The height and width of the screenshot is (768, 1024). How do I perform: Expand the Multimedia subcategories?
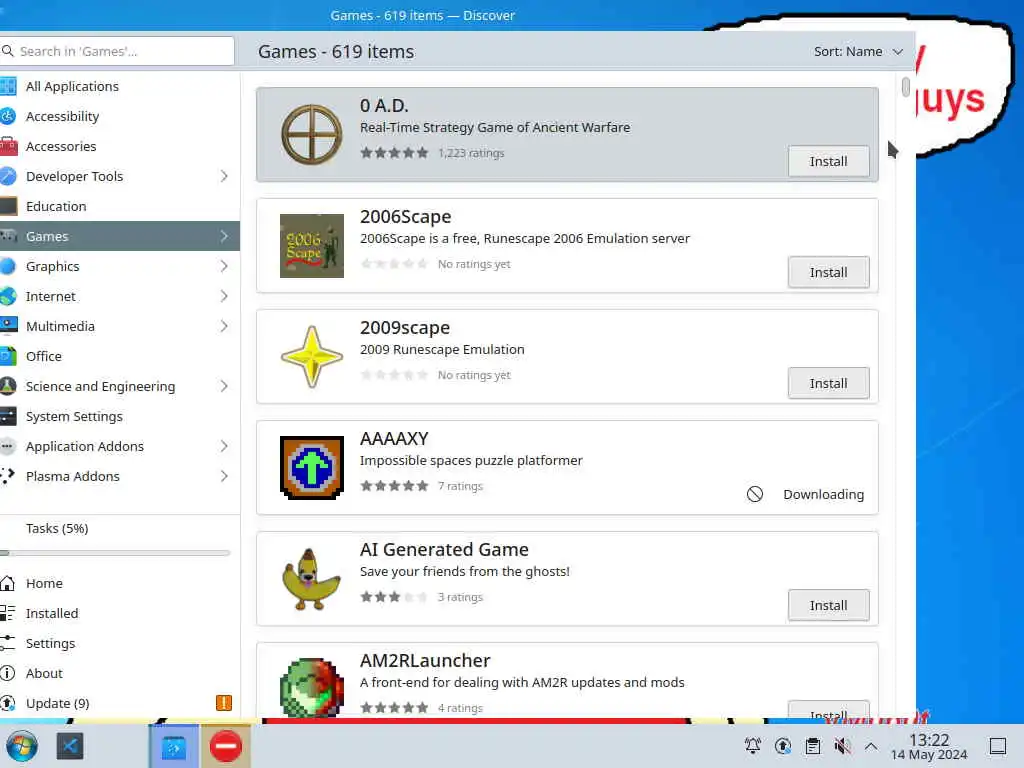224,326
